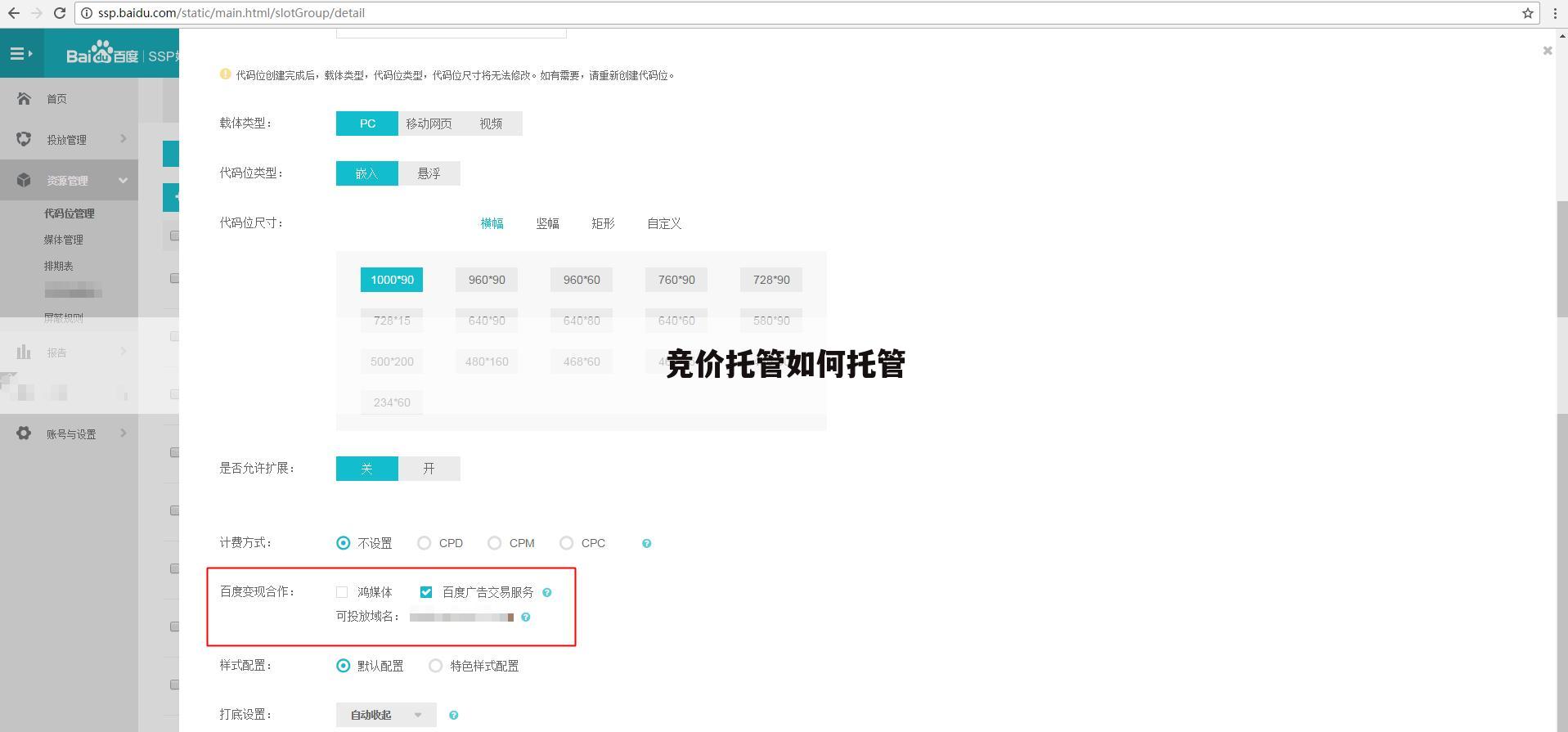This screenshot has width=1568, height=732.
Task: Go forward using browser forward arrow
Action: tap(37, 13)
